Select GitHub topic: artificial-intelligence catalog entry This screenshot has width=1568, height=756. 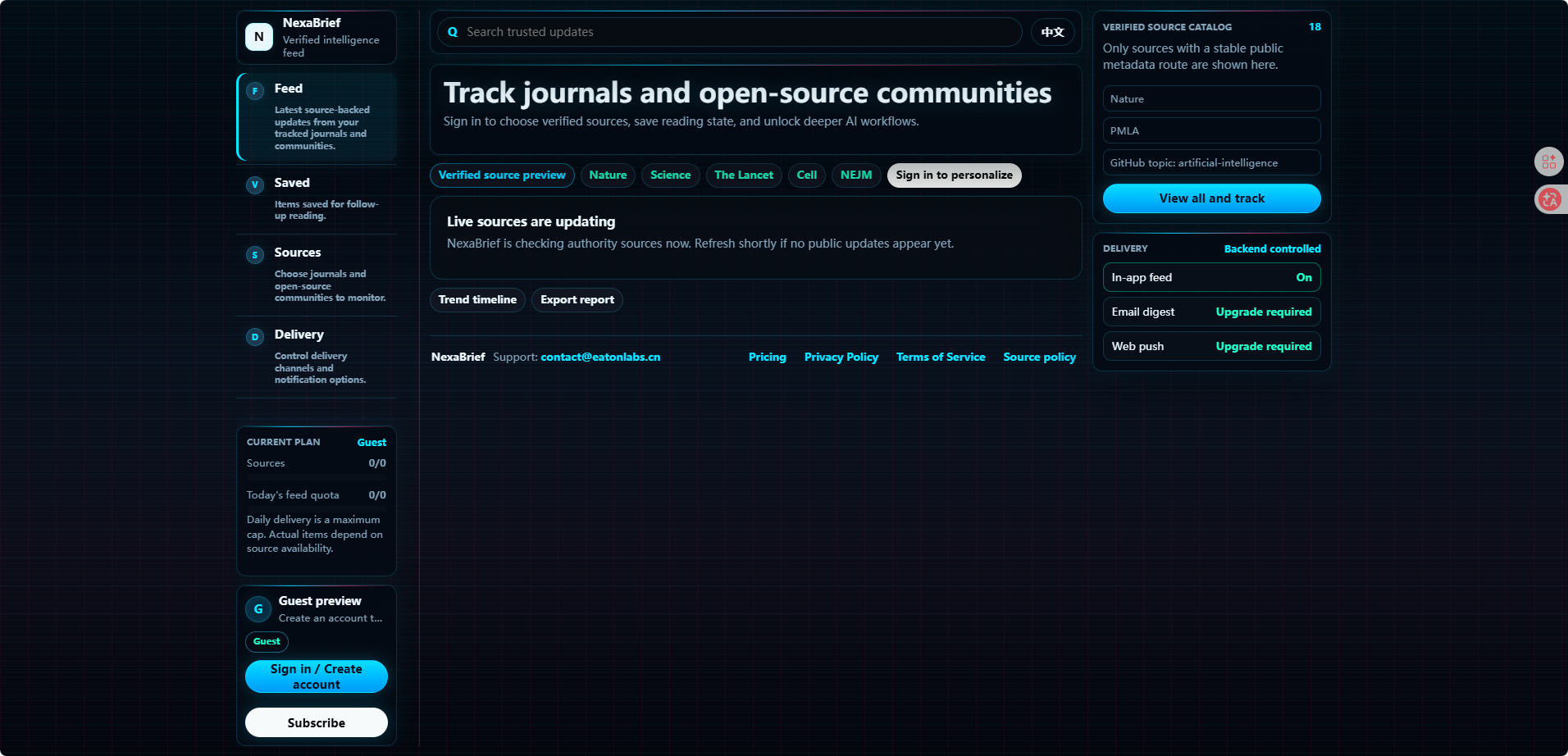1212,162
